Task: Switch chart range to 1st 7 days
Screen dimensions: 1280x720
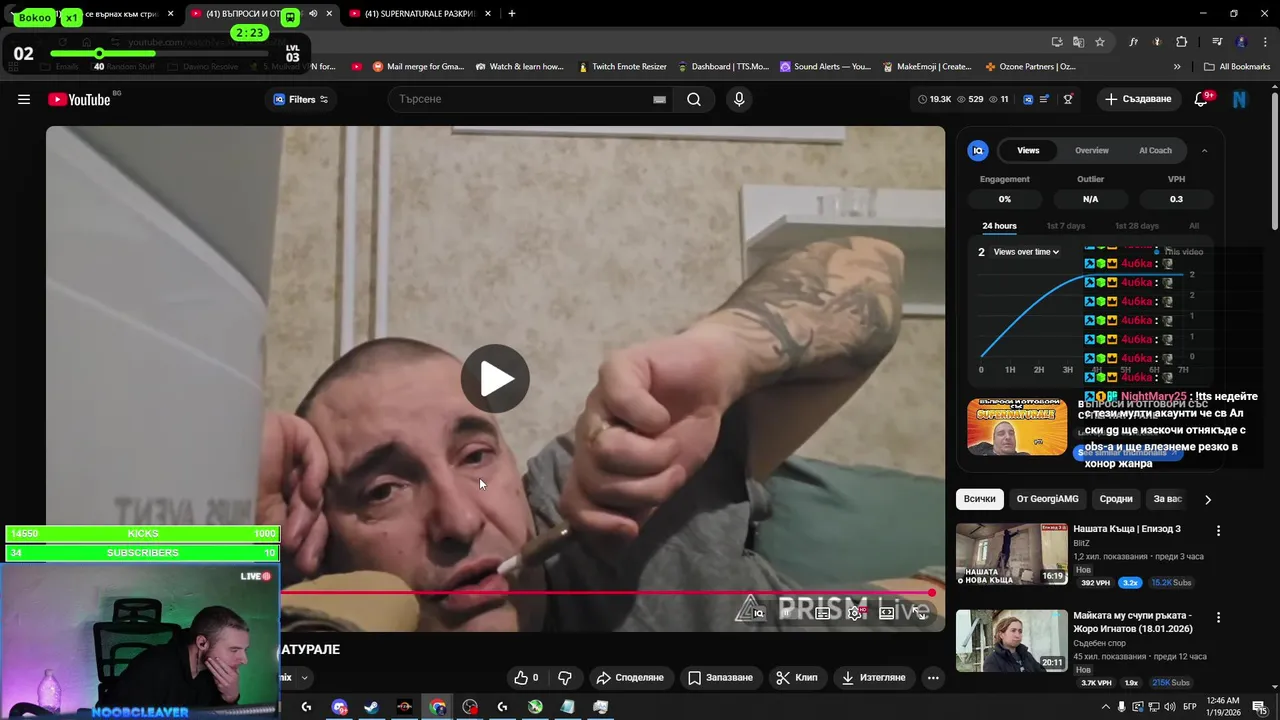Action: pos(1066,226)
